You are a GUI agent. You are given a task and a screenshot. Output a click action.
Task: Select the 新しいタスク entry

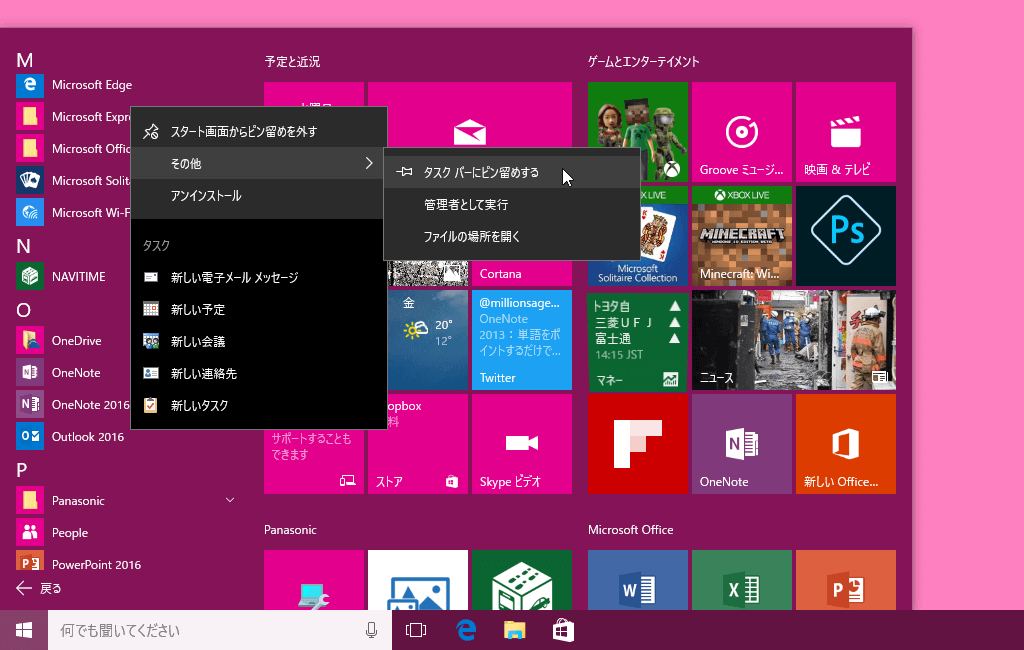(259, 406)
